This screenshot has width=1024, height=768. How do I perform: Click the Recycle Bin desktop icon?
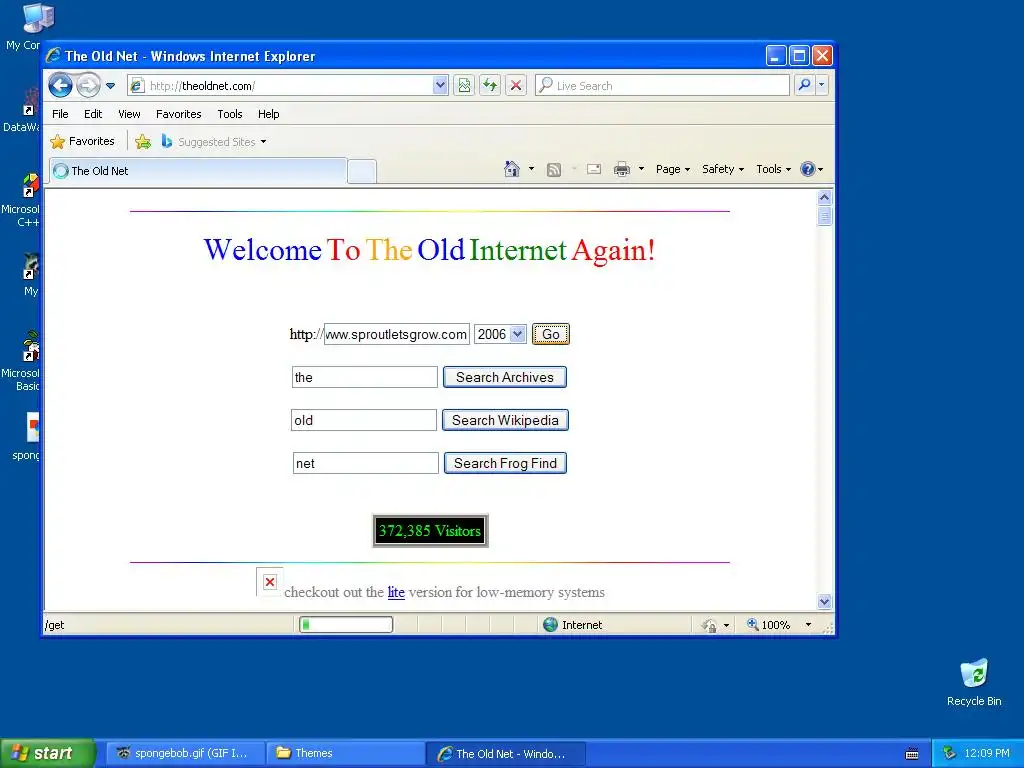click(974, 682)
